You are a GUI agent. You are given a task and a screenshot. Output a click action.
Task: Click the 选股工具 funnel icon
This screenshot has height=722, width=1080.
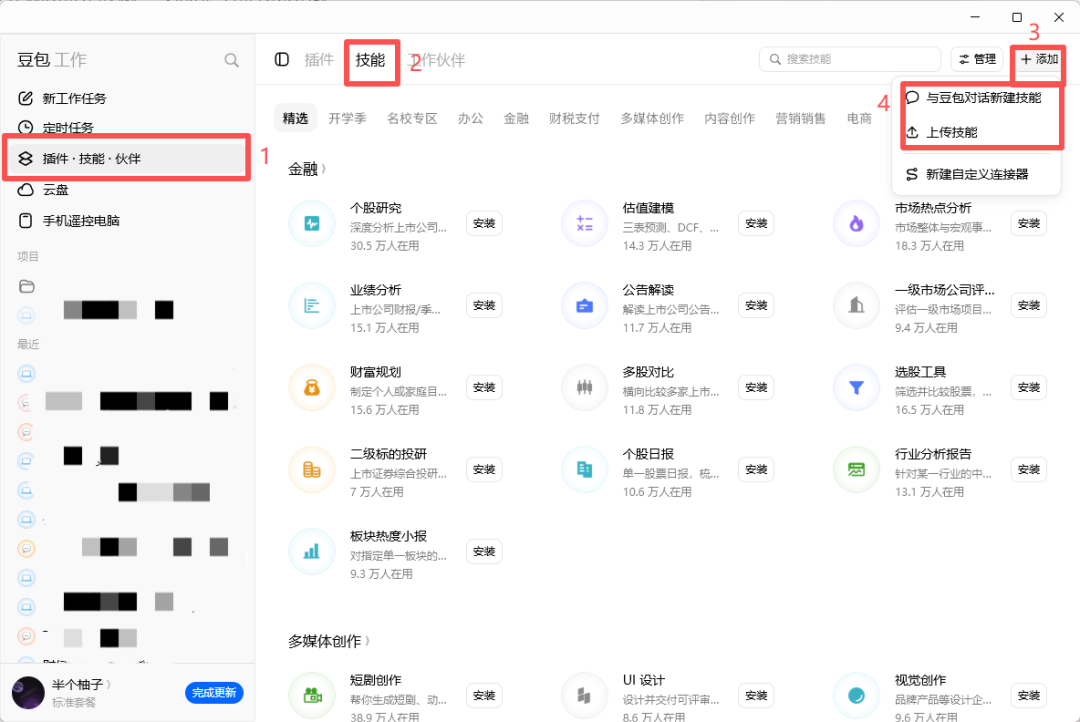[856, 387]
